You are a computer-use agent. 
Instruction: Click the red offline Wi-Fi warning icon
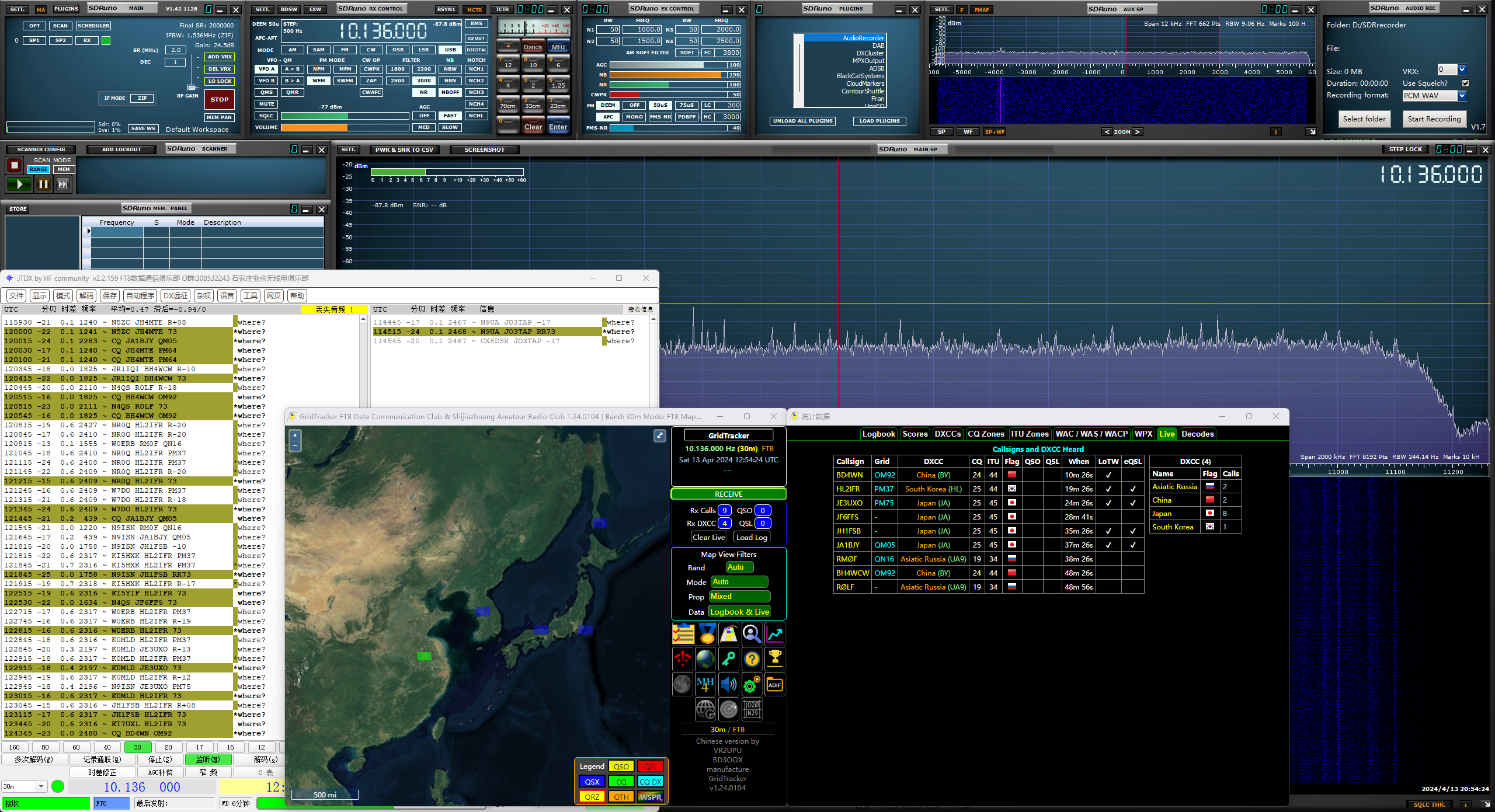683,658
